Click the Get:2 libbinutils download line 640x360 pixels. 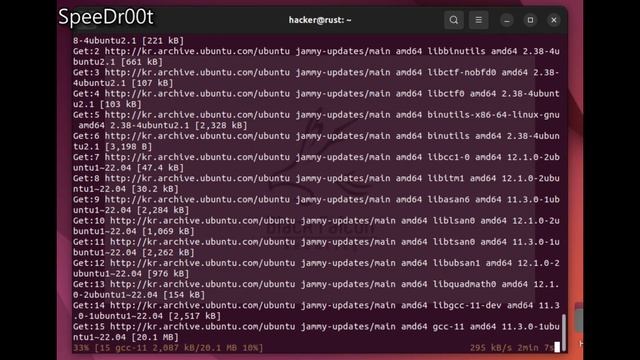click(316, 51)
